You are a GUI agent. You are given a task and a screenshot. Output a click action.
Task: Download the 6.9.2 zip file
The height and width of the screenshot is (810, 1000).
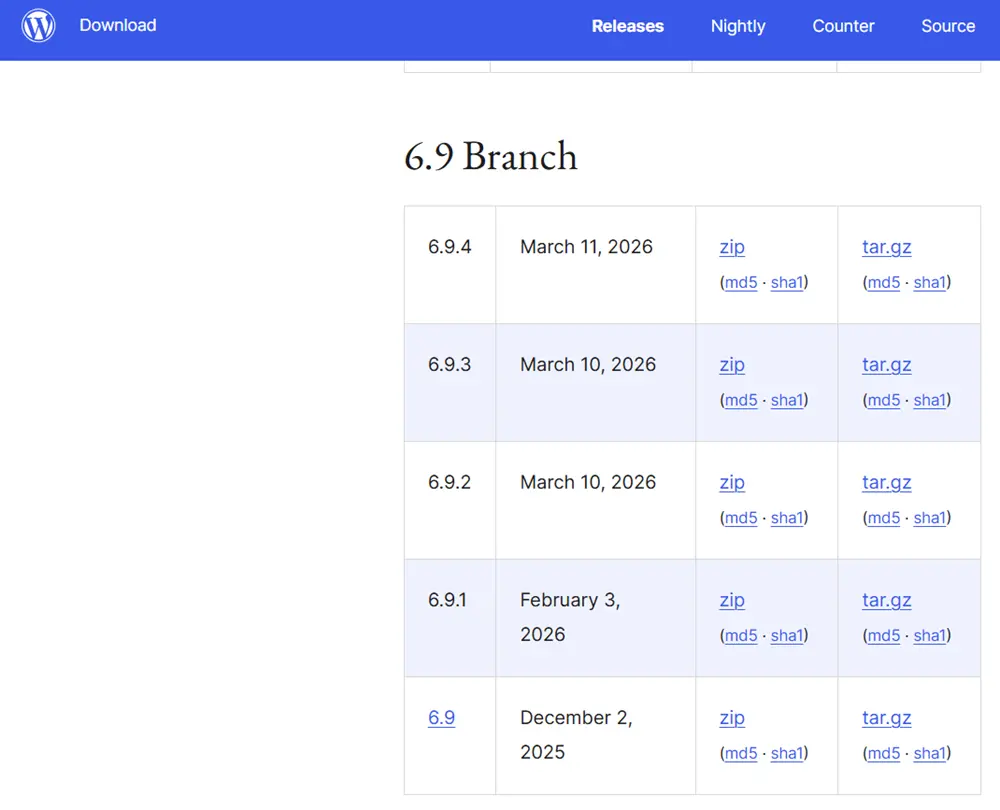732,483
